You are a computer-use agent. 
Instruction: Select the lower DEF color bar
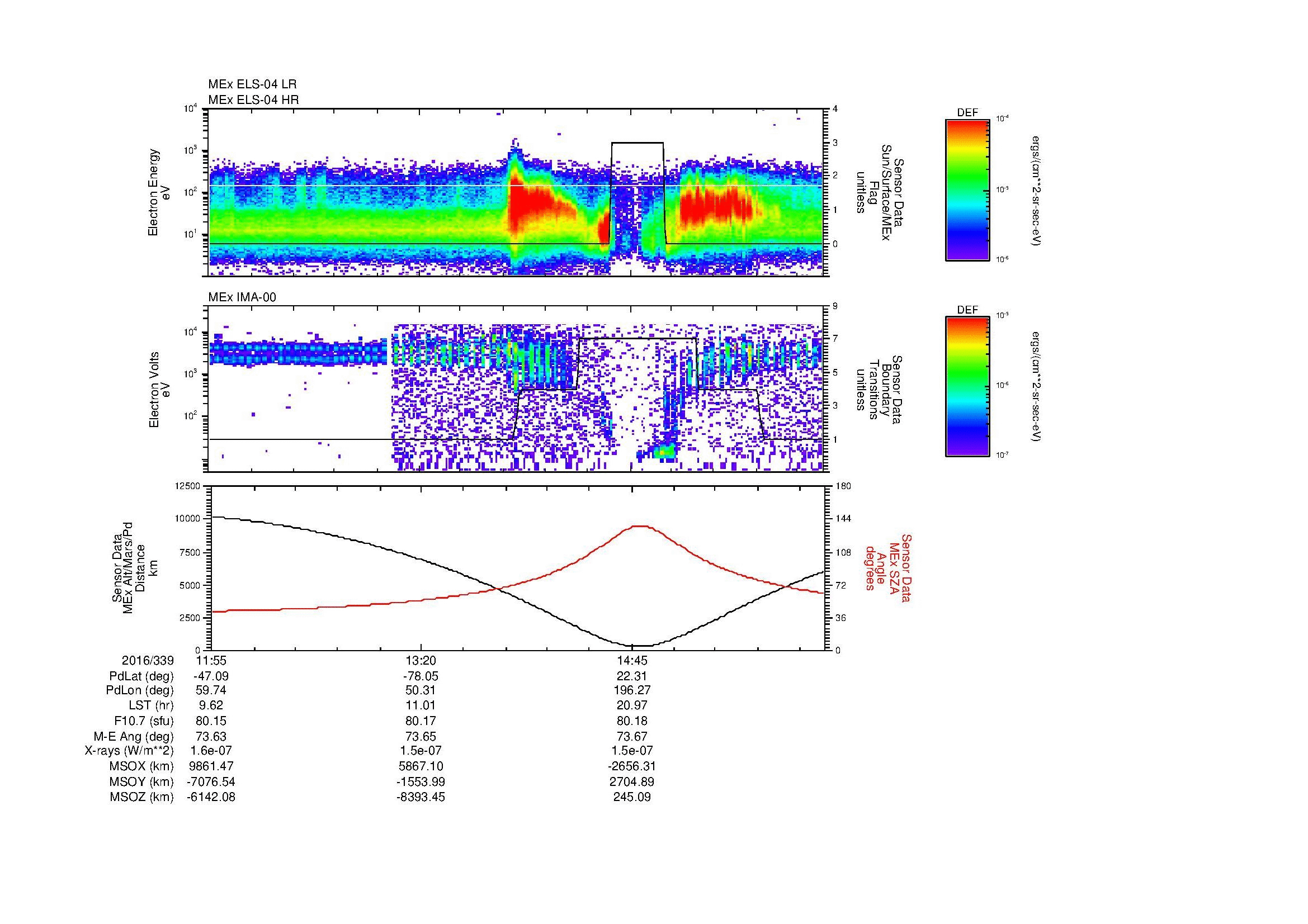tap(967, 387)
